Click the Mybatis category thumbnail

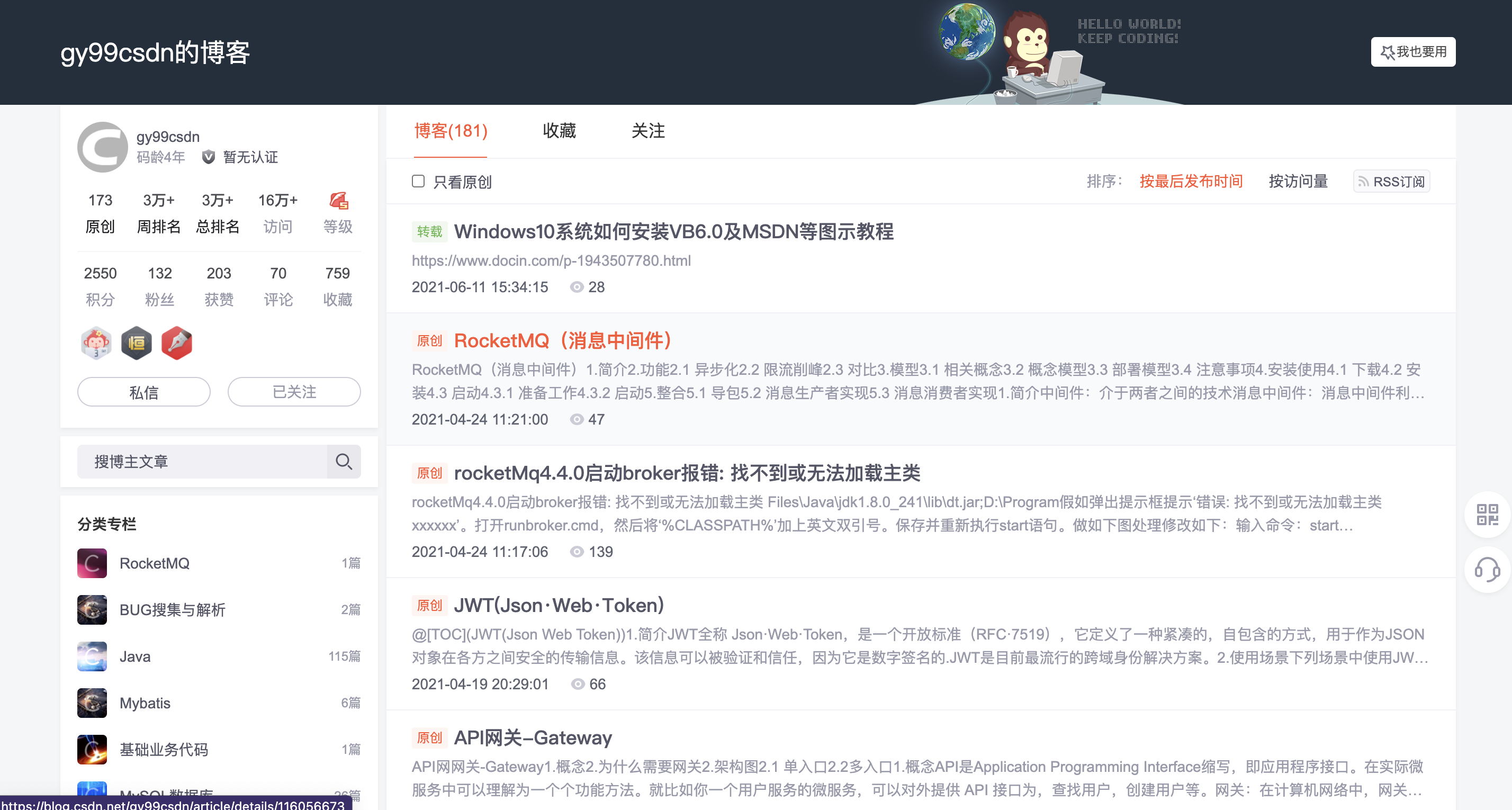pyautogui.click(x=92, y=703)
